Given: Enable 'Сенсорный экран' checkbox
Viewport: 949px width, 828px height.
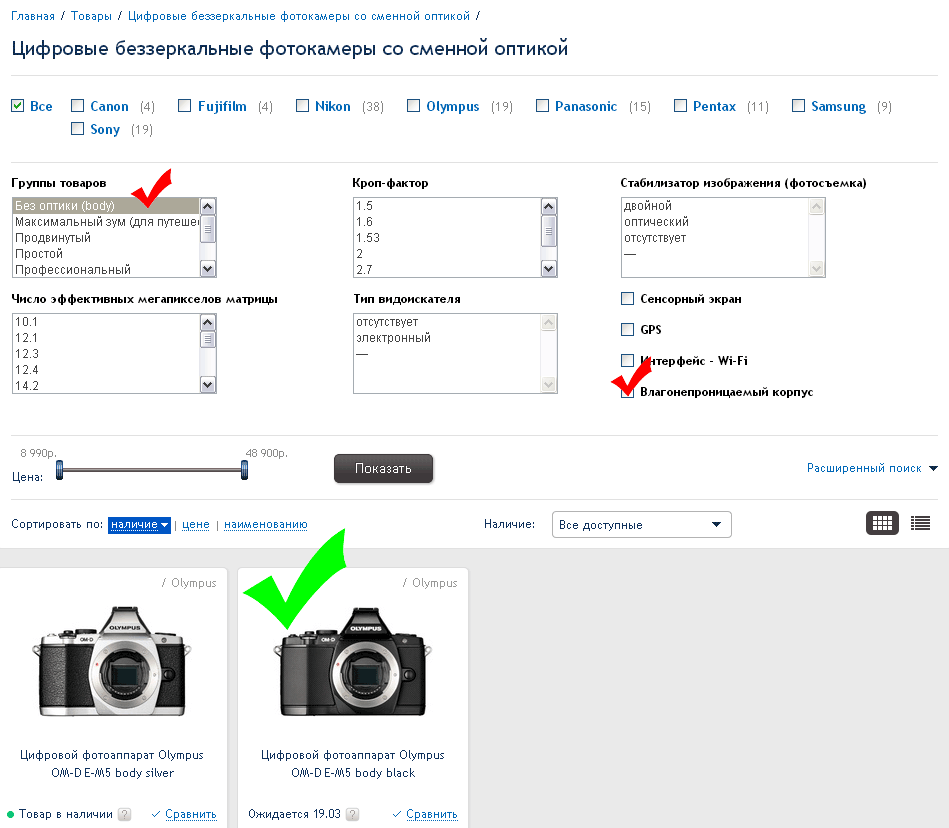Looking at the screenshot, I should pos(628,298).
